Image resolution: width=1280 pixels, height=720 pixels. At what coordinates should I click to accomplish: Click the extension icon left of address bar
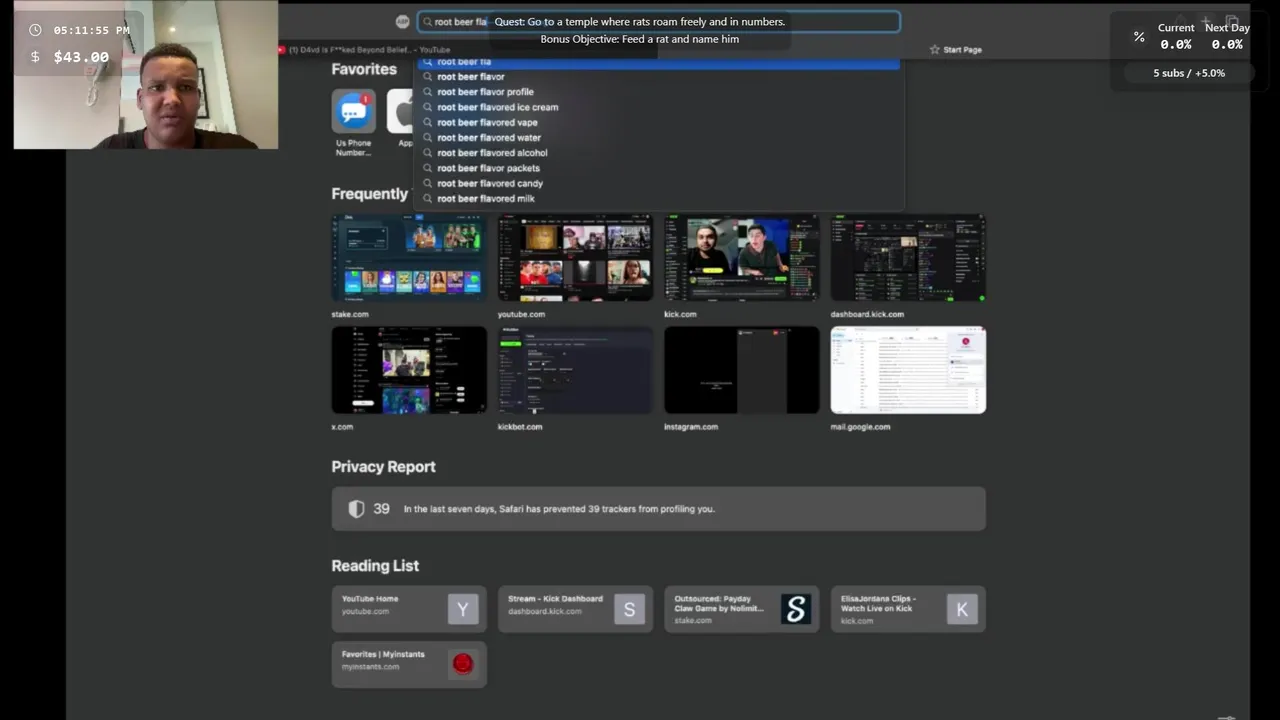pos(402,21)
